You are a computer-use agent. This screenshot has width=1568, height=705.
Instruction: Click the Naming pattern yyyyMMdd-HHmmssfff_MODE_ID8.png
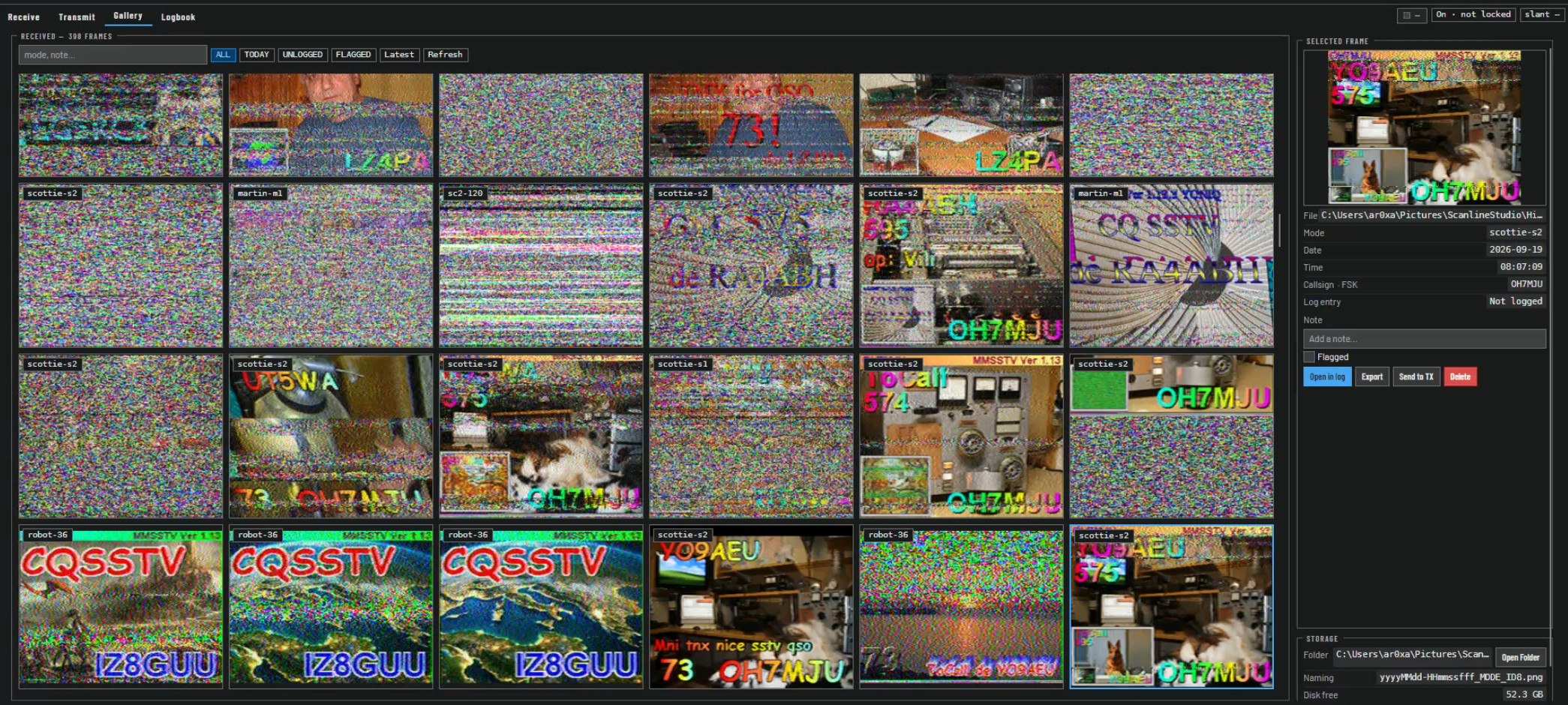click(x=1461, y=677)
